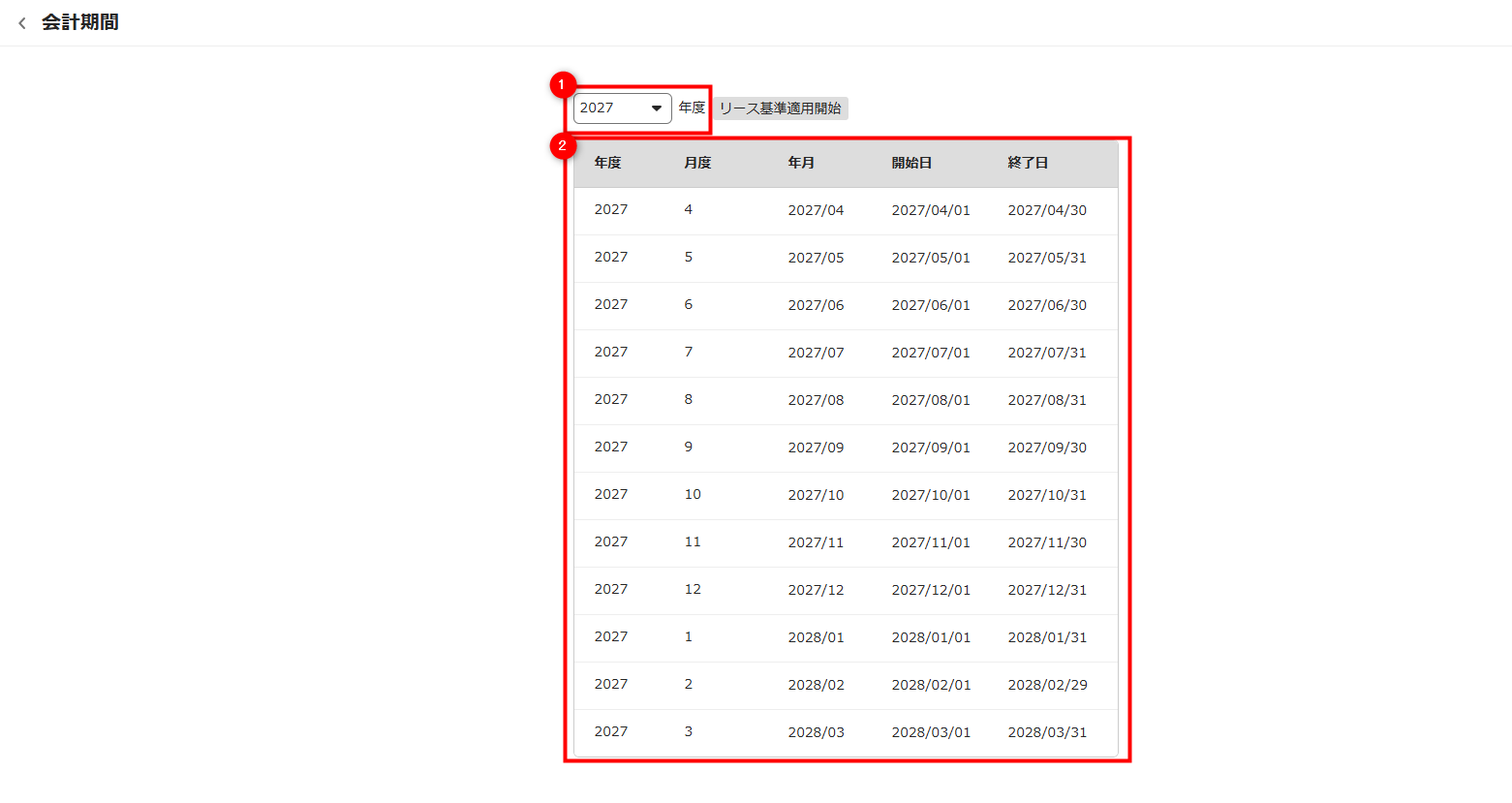Click end date 2027/09/30 cell
This screenshot has height=803, width=1512.
pos(1047,448)
